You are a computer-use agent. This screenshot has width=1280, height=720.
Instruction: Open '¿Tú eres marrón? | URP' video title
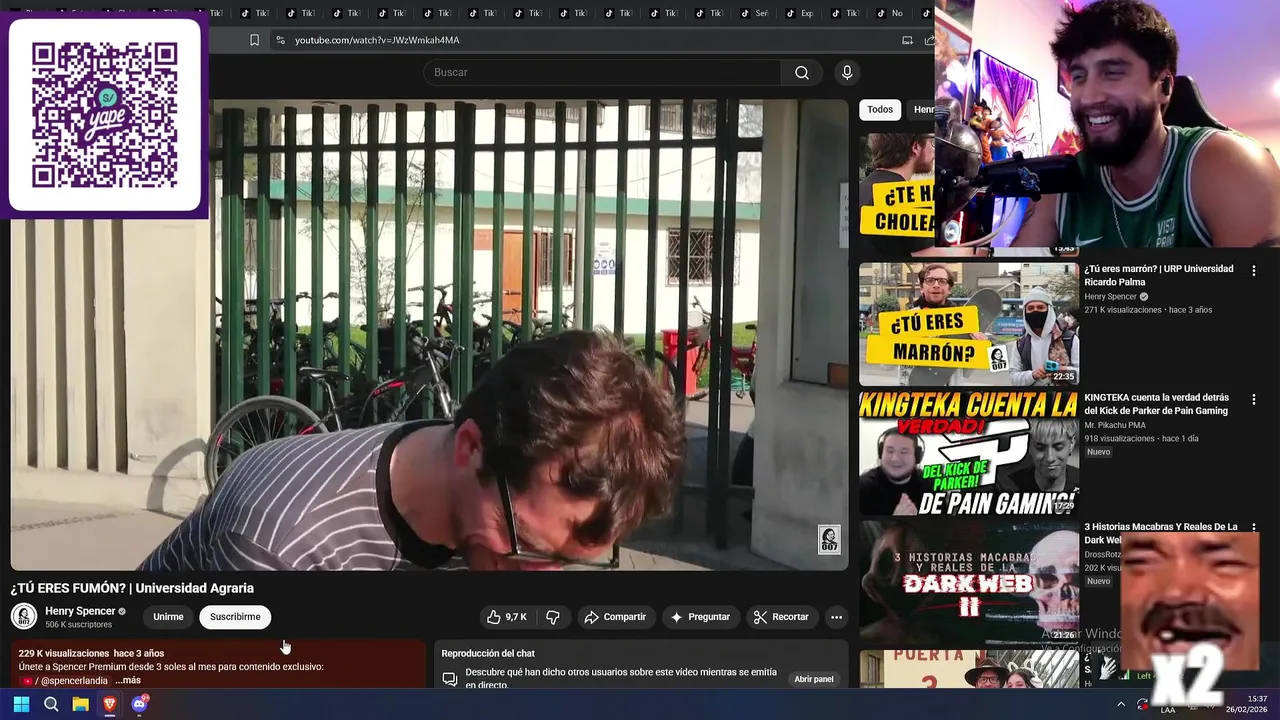point(1159,275)
